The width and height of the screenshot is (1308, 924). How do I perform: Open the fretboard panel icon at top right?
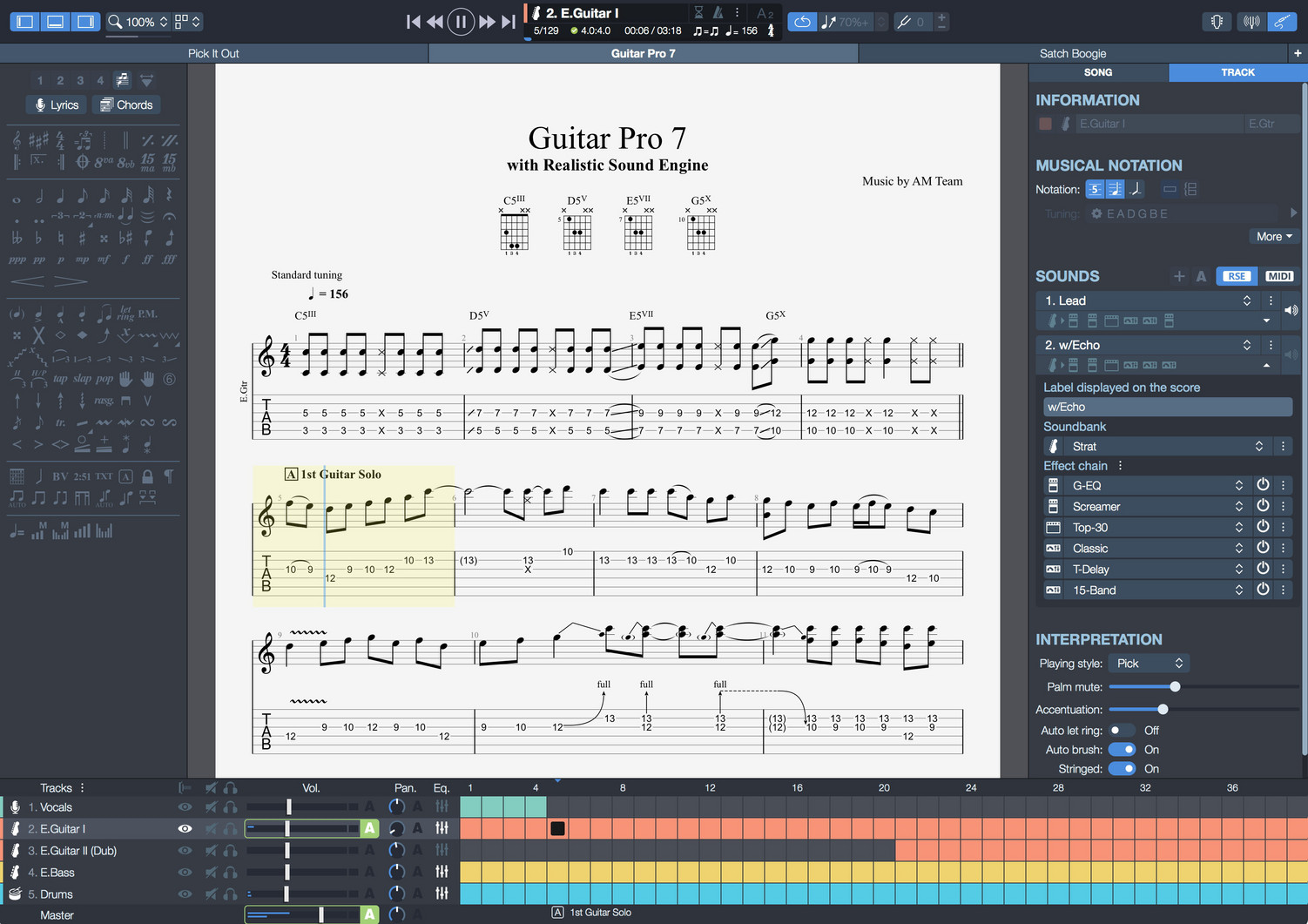(1217, 21)
